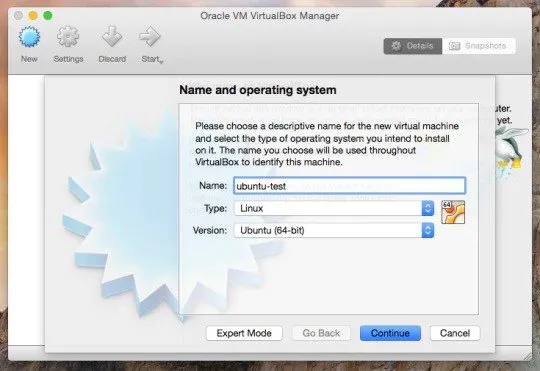The width and height of the screenshot is (540, 371).
Task: Click the Ubuntu 64-bit OS icon
Action: [453, 212]
